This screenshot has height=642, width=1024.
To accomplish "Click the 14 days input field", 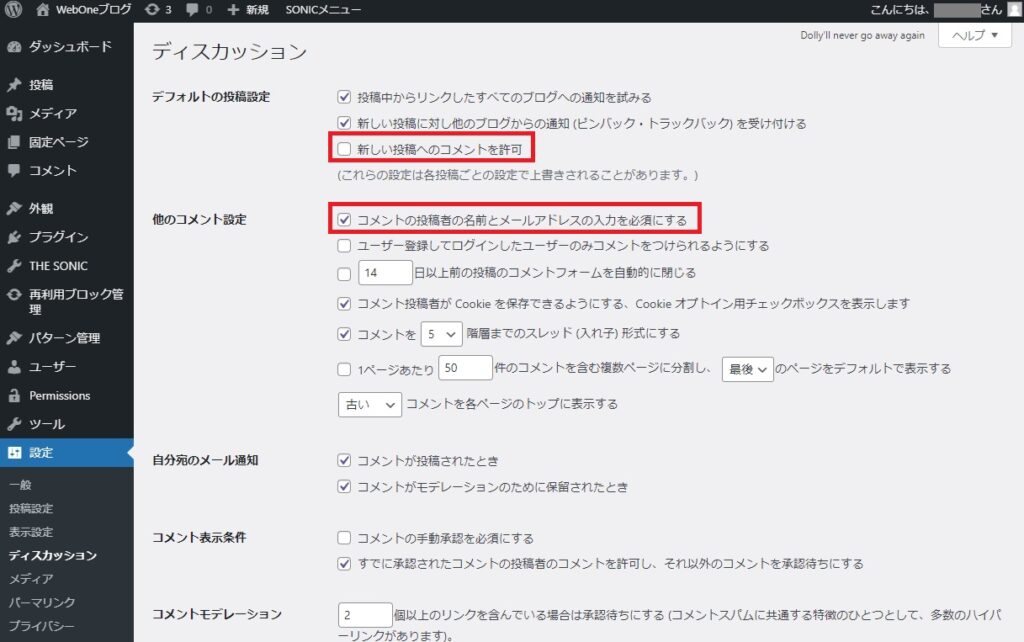I will click(385, 272).
